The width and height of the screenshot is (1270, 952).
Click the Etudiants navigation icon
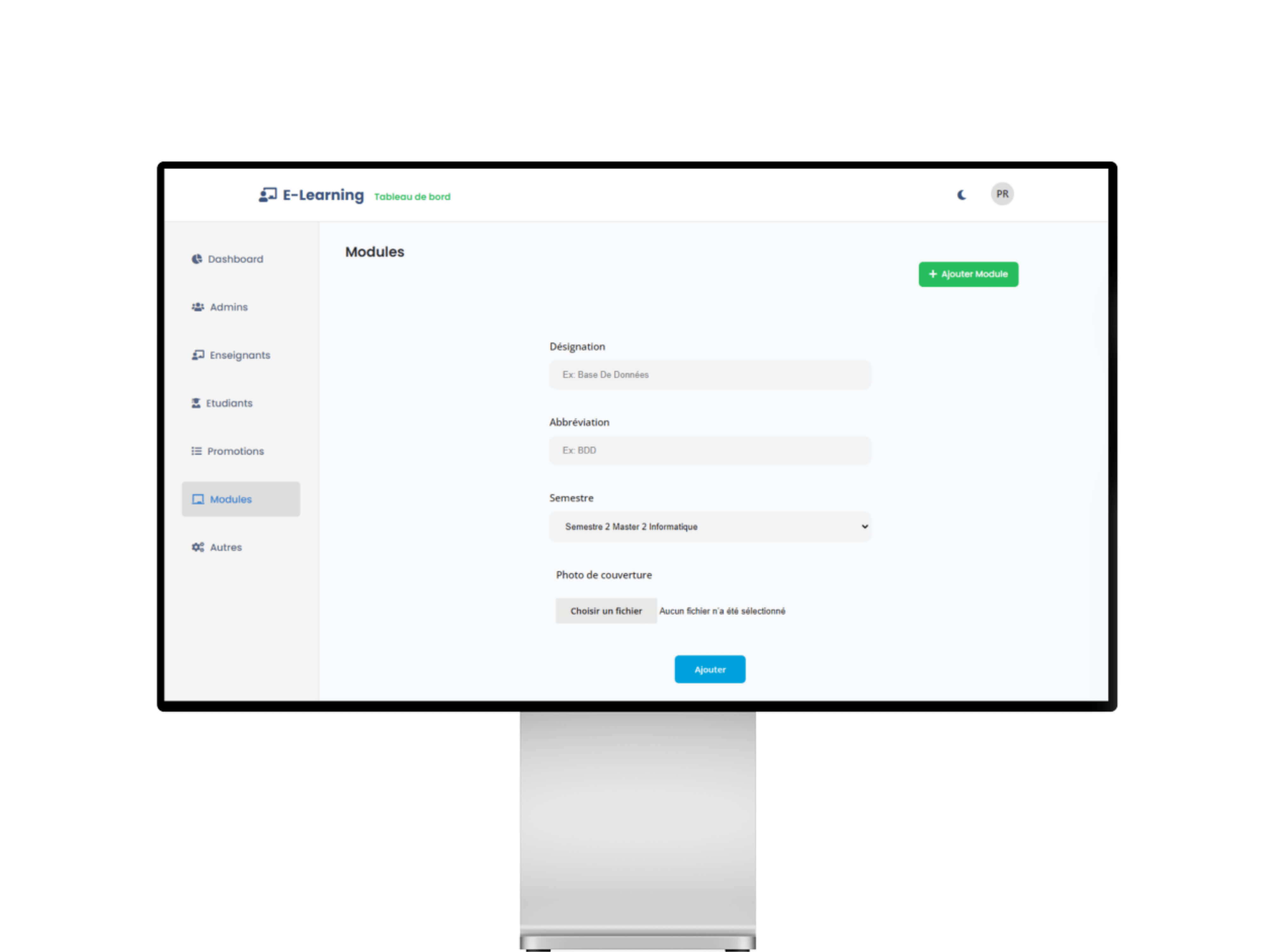point(196,403)
